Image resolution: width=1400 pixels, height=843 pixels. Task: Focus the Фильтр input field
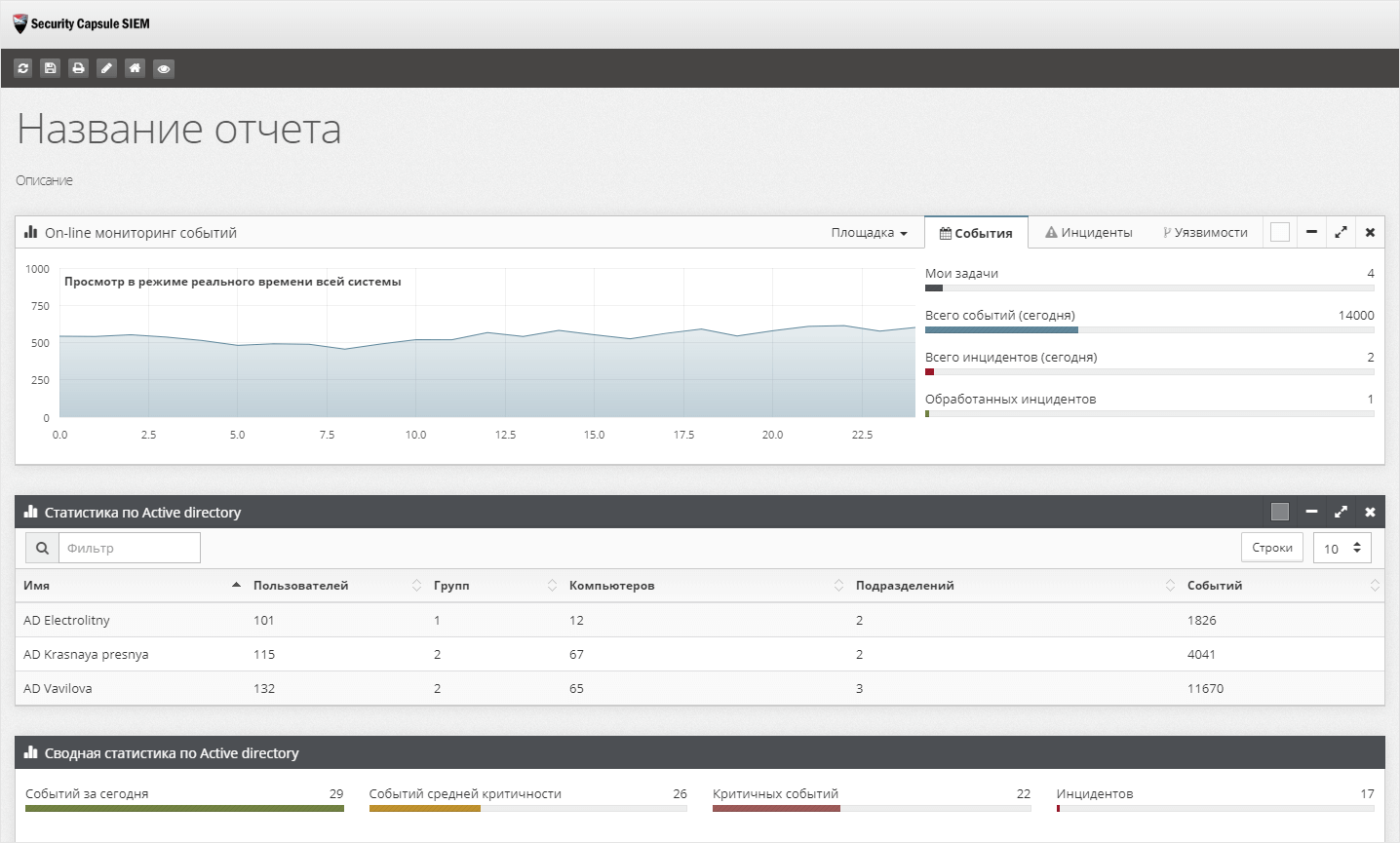tap(130, 548)
